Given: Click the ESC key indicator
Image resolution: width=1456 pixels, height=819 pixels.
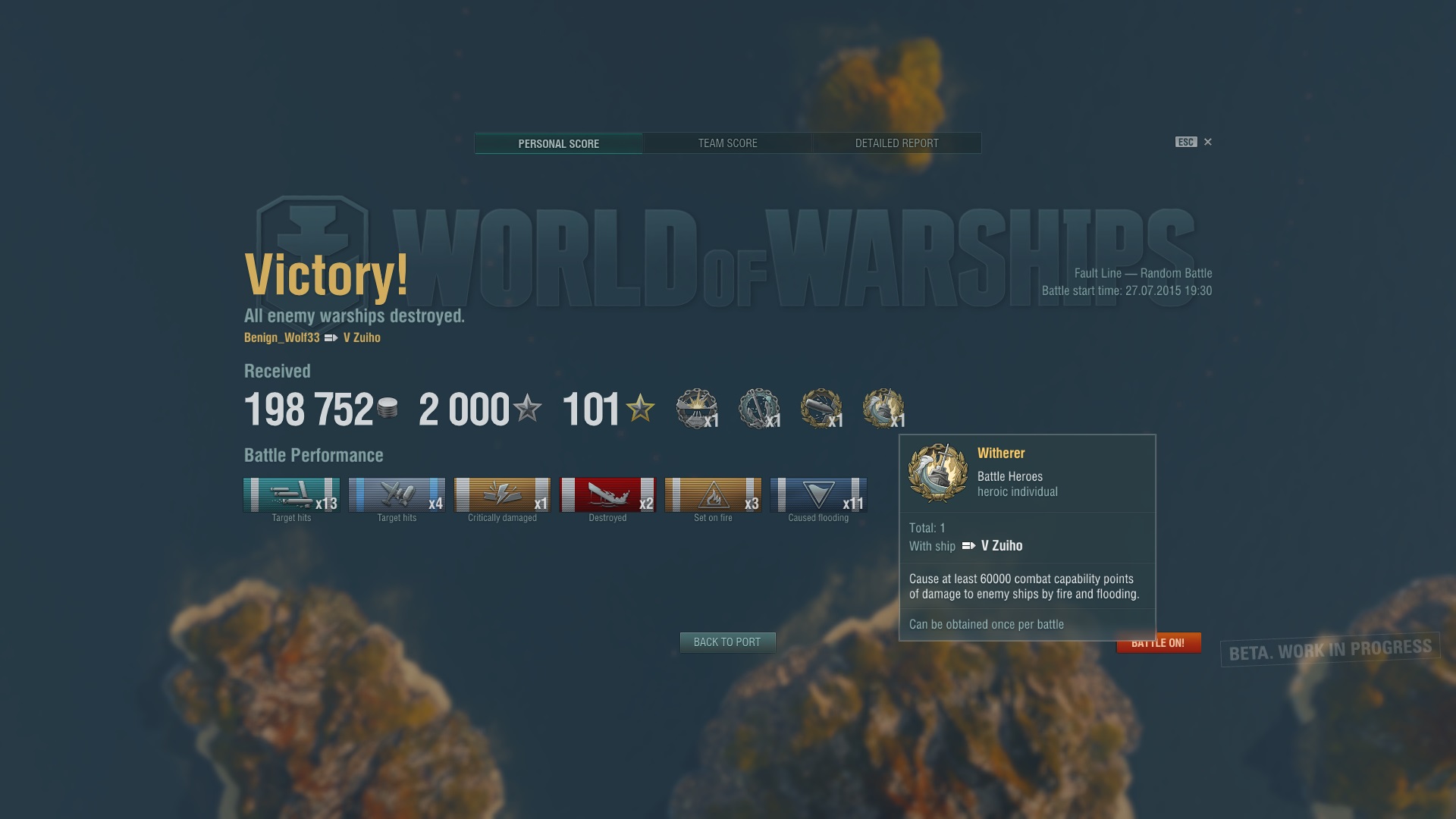Looking at the screenshot, I should point(1186,142).
